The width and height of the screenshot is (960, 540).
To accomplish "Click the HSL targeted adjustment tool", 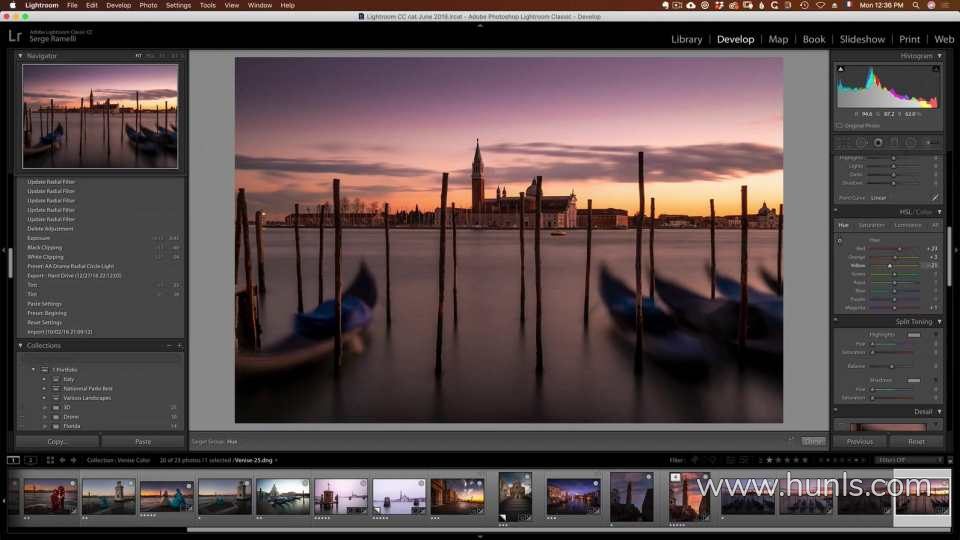I will (840, 240).
